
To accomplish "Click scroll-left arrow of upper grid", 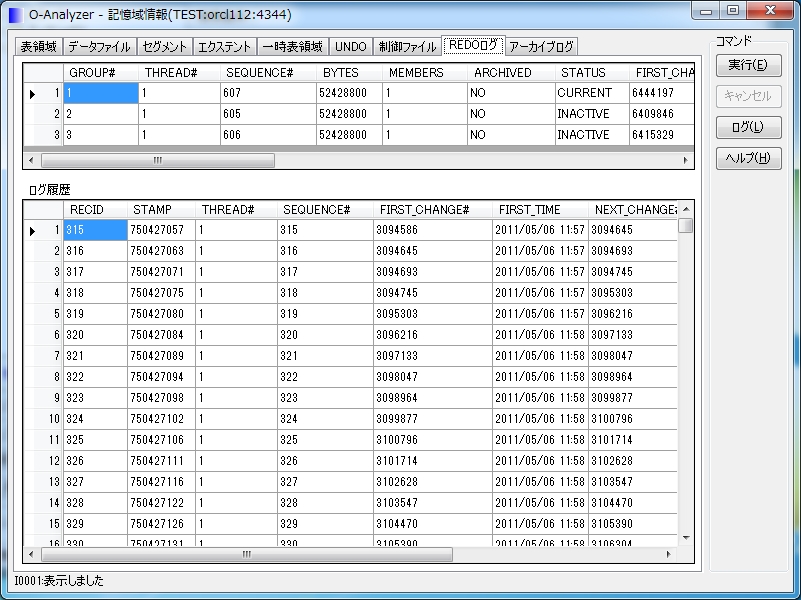I will point(32,160).
